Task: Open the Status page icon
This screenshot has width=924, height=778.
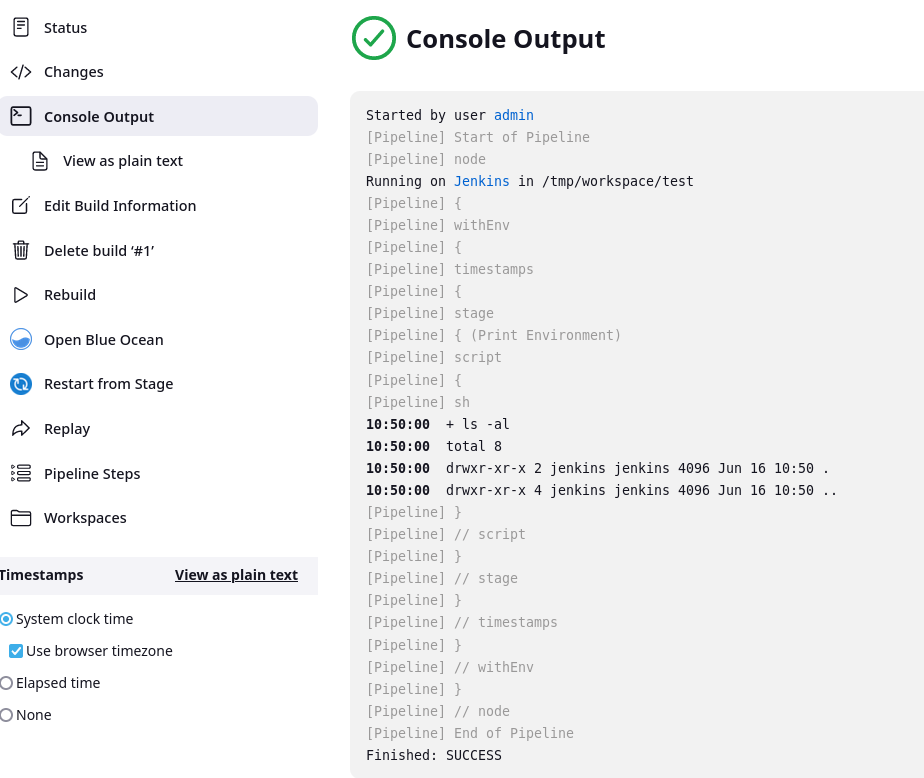Action: pyautogui.click(x=21, y=27)
